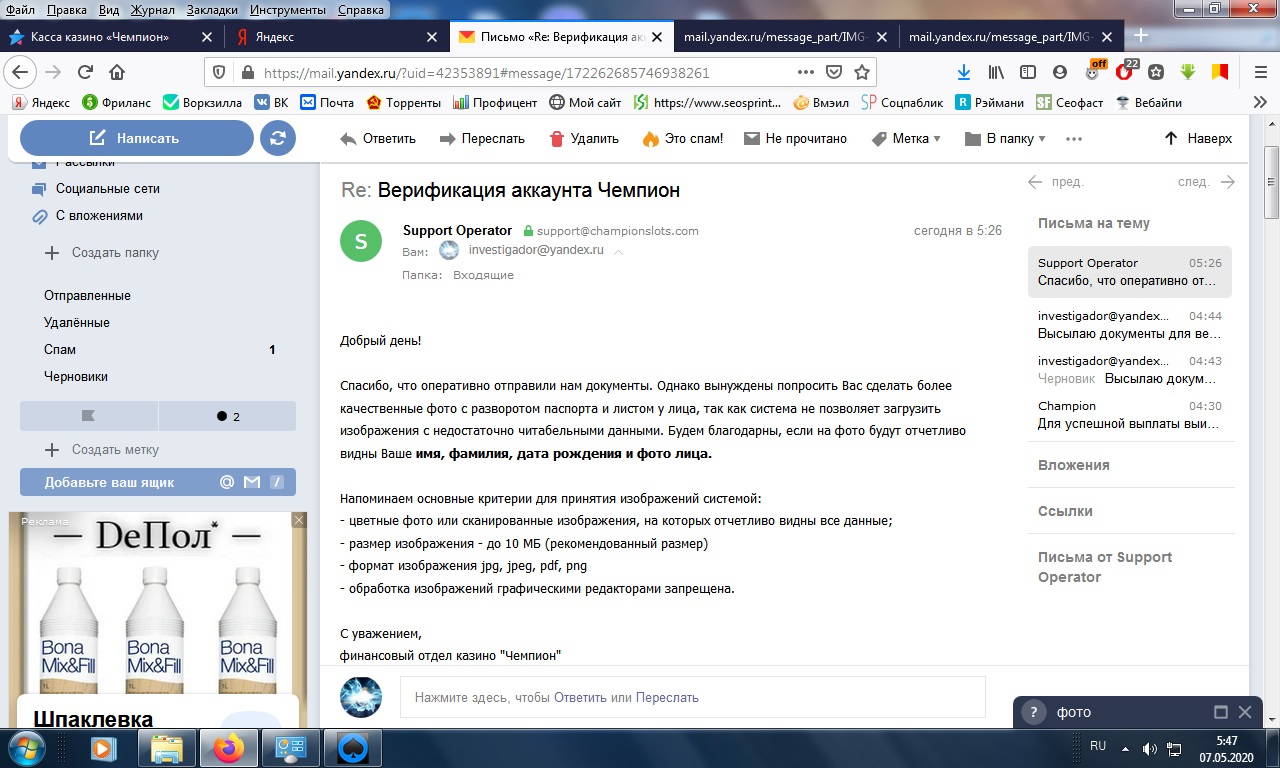Close the Яндекс browser tab
The height and width of the screenshot is (768, 1280).
[432, 37]
